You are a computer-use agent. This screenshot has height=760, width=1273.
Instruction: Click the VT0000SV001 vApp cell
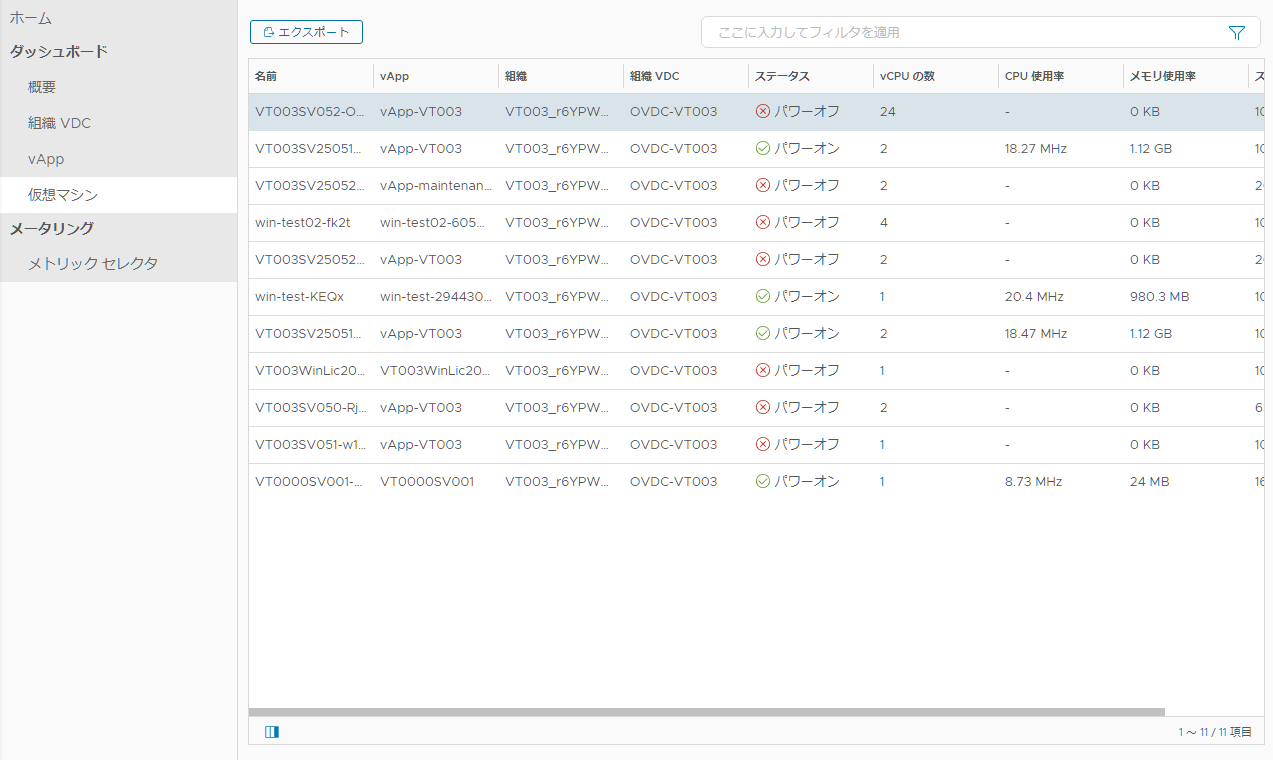pos(427,482)
